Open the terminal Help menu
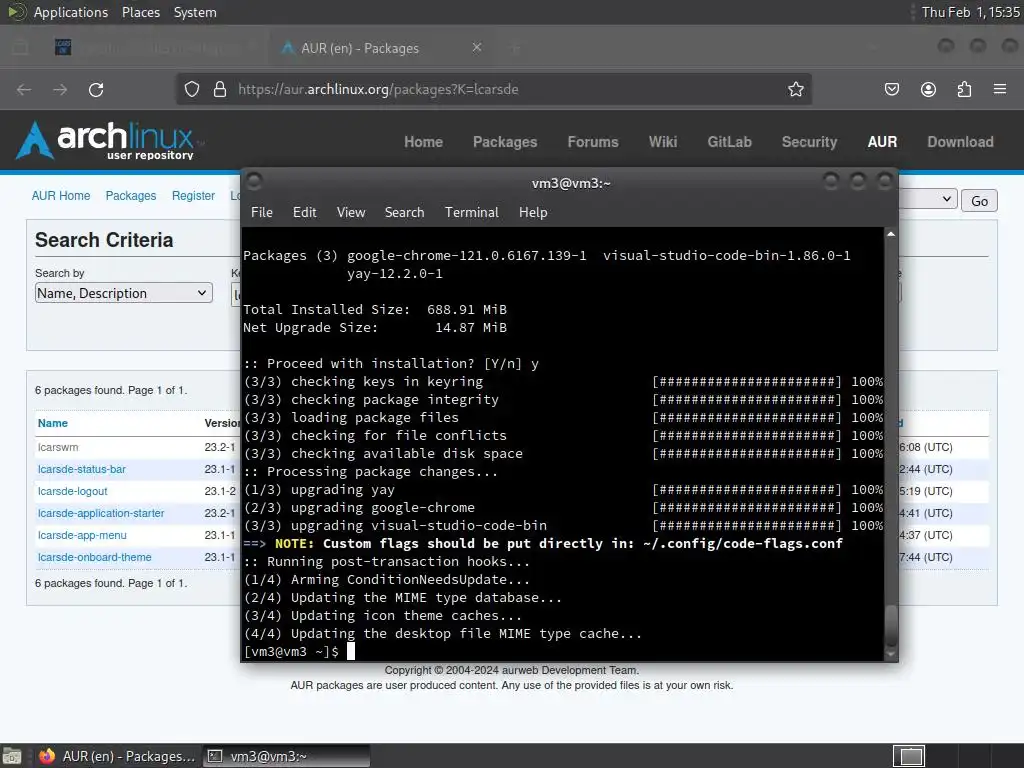 (533, 212)
